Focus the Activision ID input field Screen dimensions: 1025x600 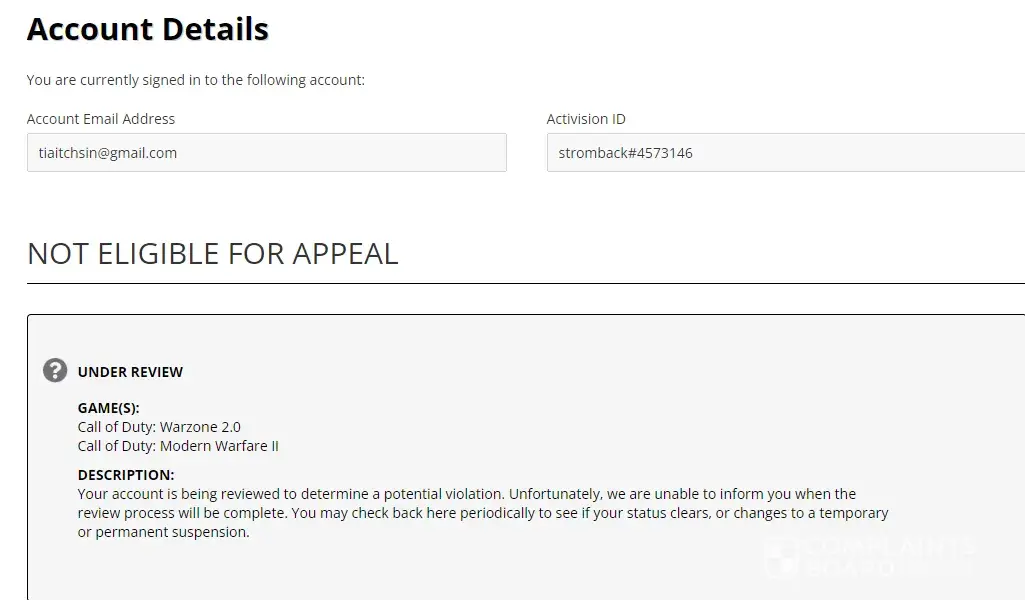[x=785, y=153]
